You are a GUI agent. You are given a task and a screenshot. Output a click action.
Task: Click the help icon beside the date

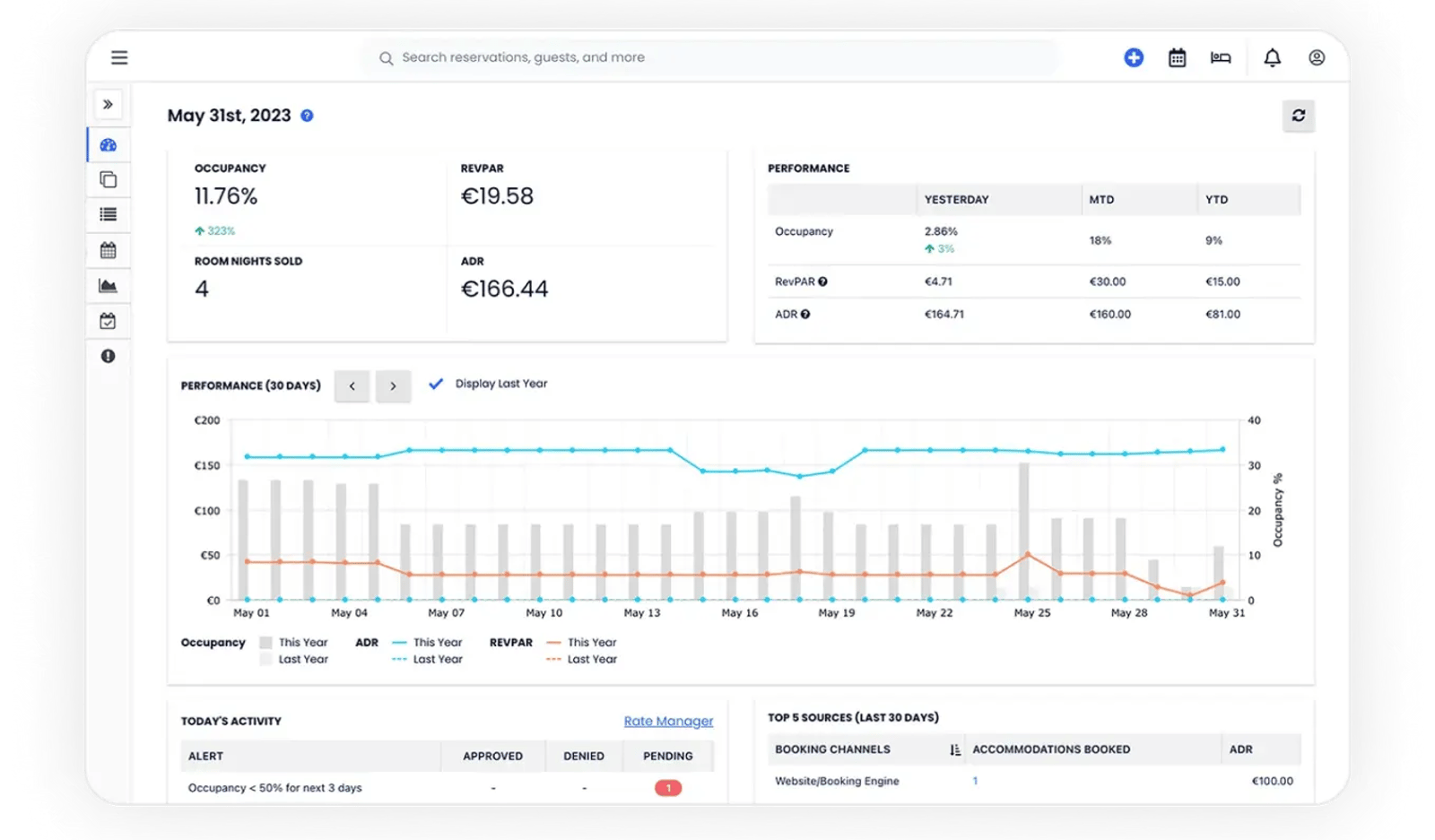click(x=307, y=116)
